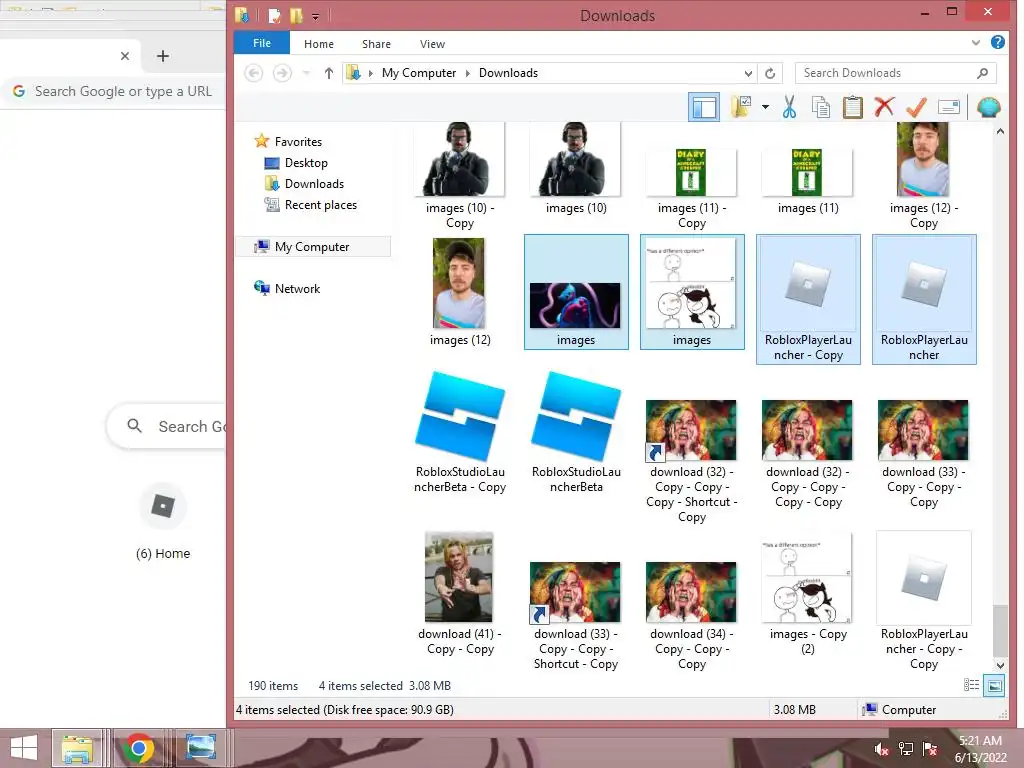Select the RobloxPlayerLauncher - Copy file

808,299
